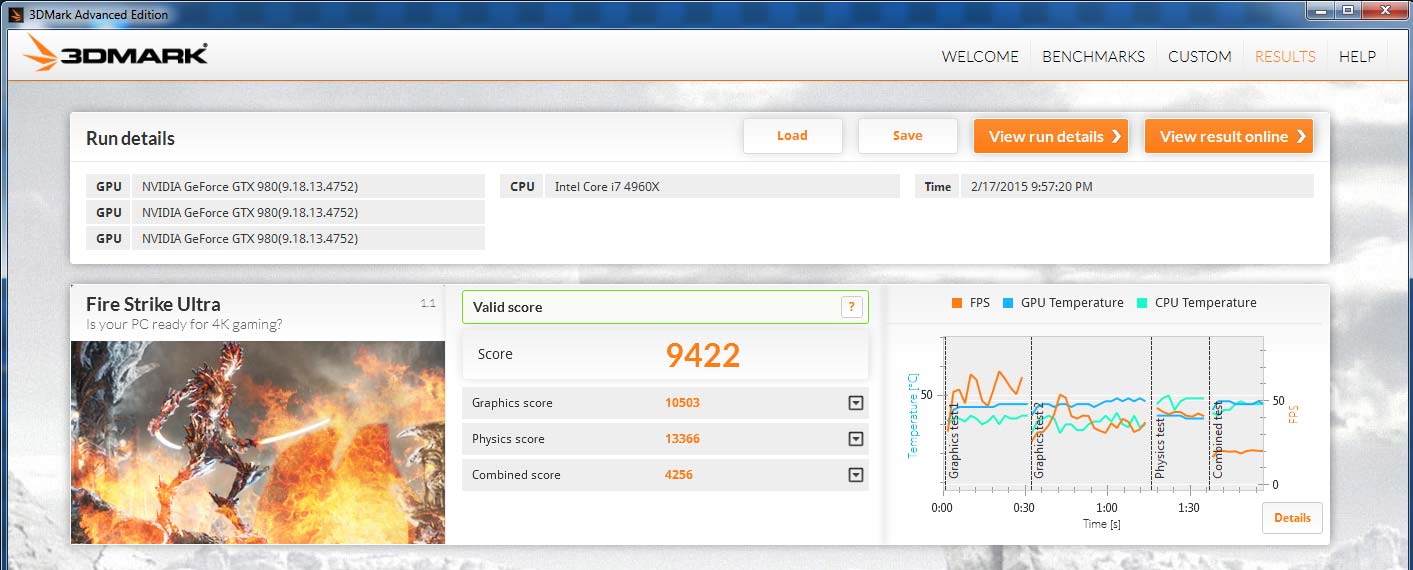1413x570 pixels.
Task: Open the valid score help question mark
Action: [851, 308]
